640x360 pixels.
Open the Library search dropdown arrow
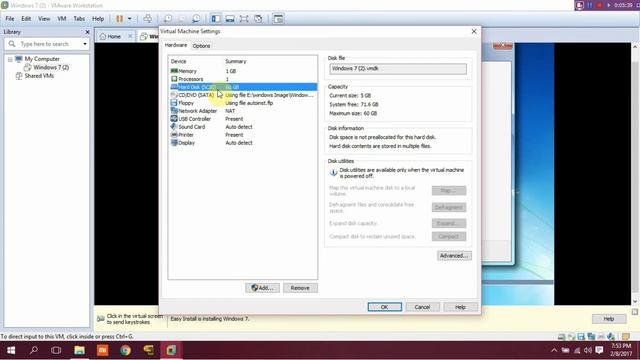coord(85,44)
